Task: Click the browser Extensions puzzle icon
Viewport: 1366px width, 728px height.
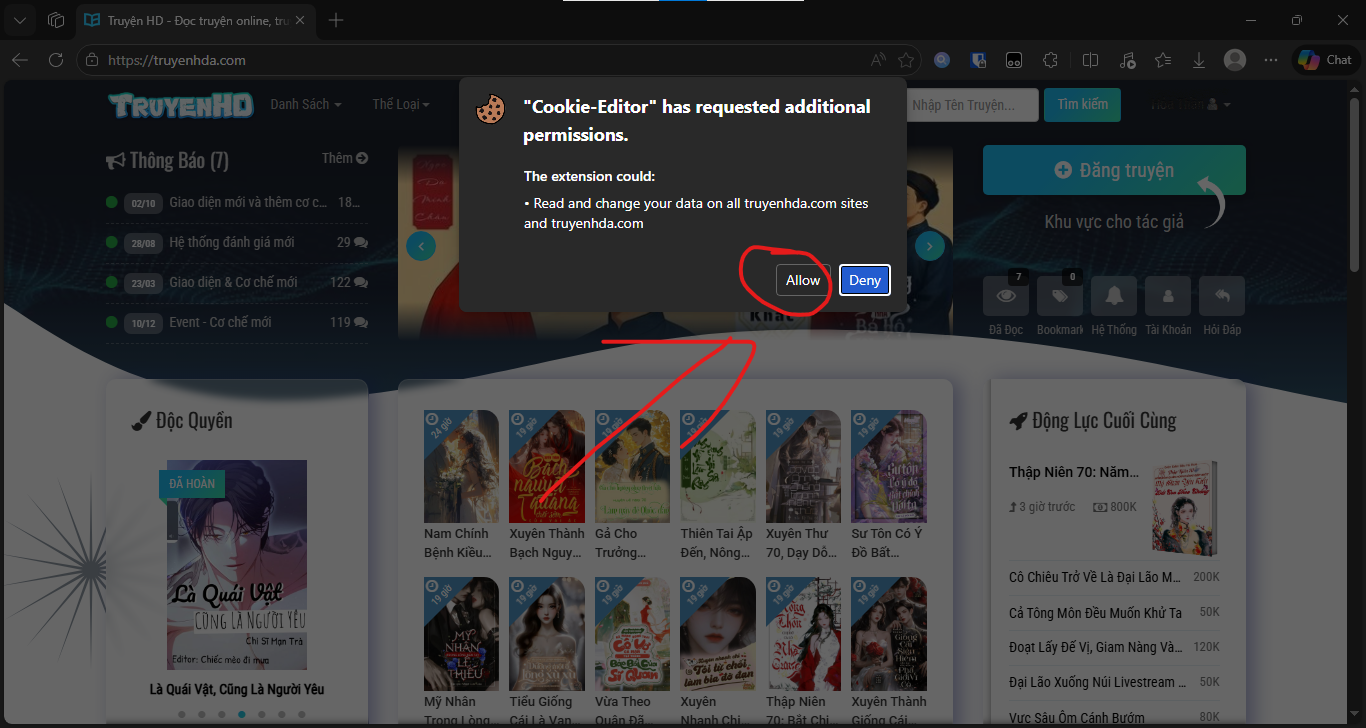Action: (x=1049, y=60)
